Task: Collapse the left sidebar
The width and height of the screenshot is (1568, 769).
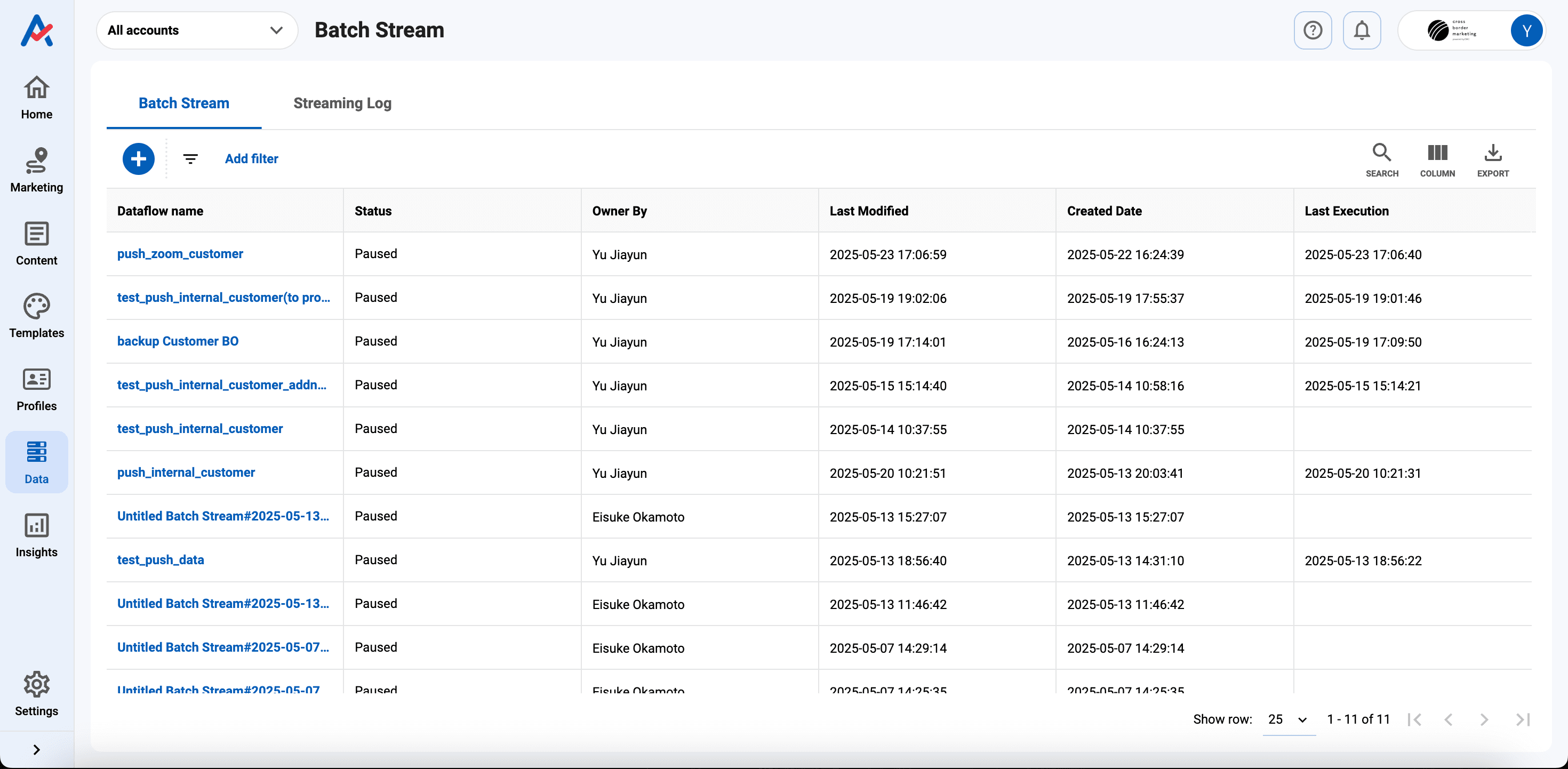Action: 36,749
